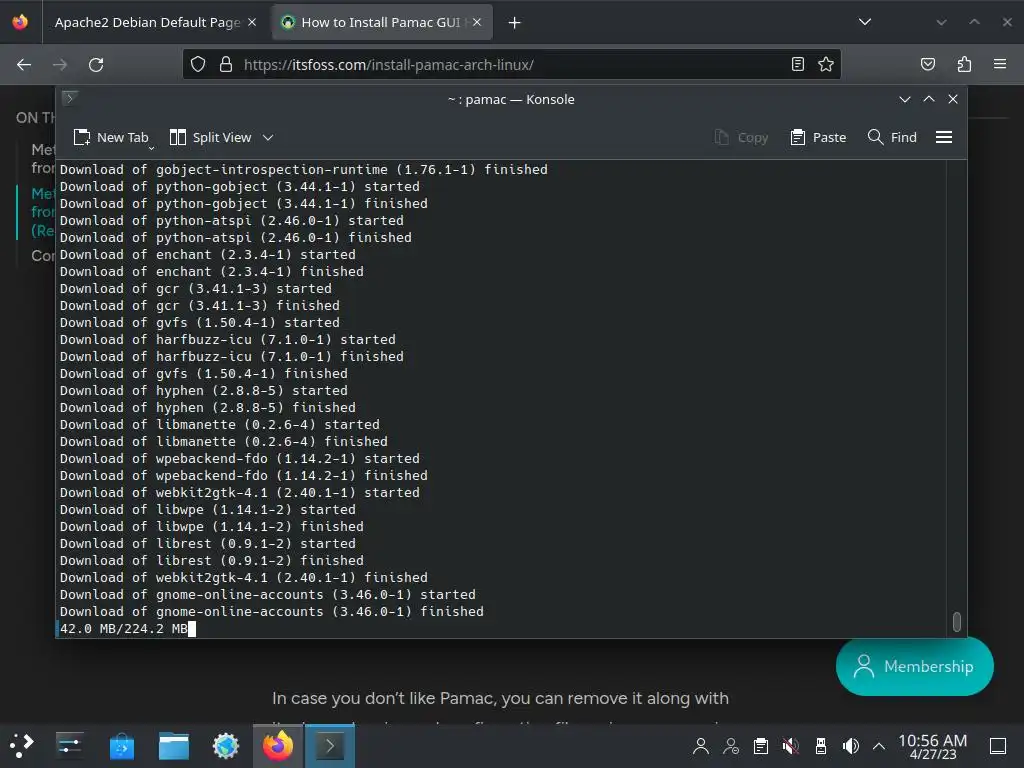Reload the current page in Firefox

point(96,65)
